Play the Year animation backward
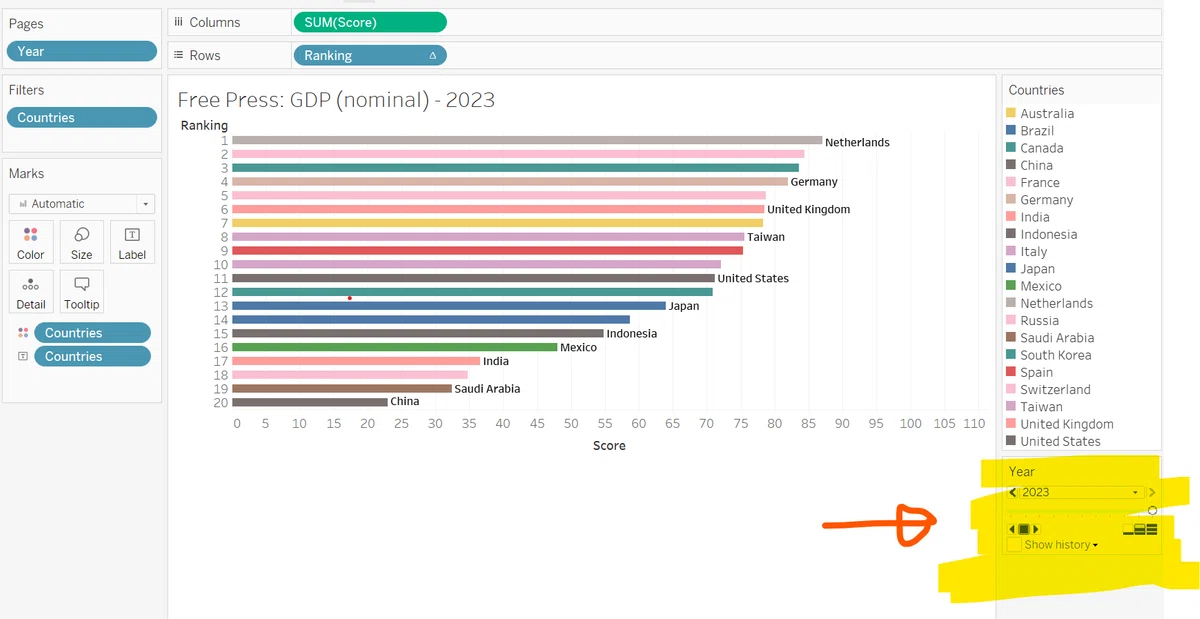The width and height of the screenshot is (1200, 619). pos(1012,529)
